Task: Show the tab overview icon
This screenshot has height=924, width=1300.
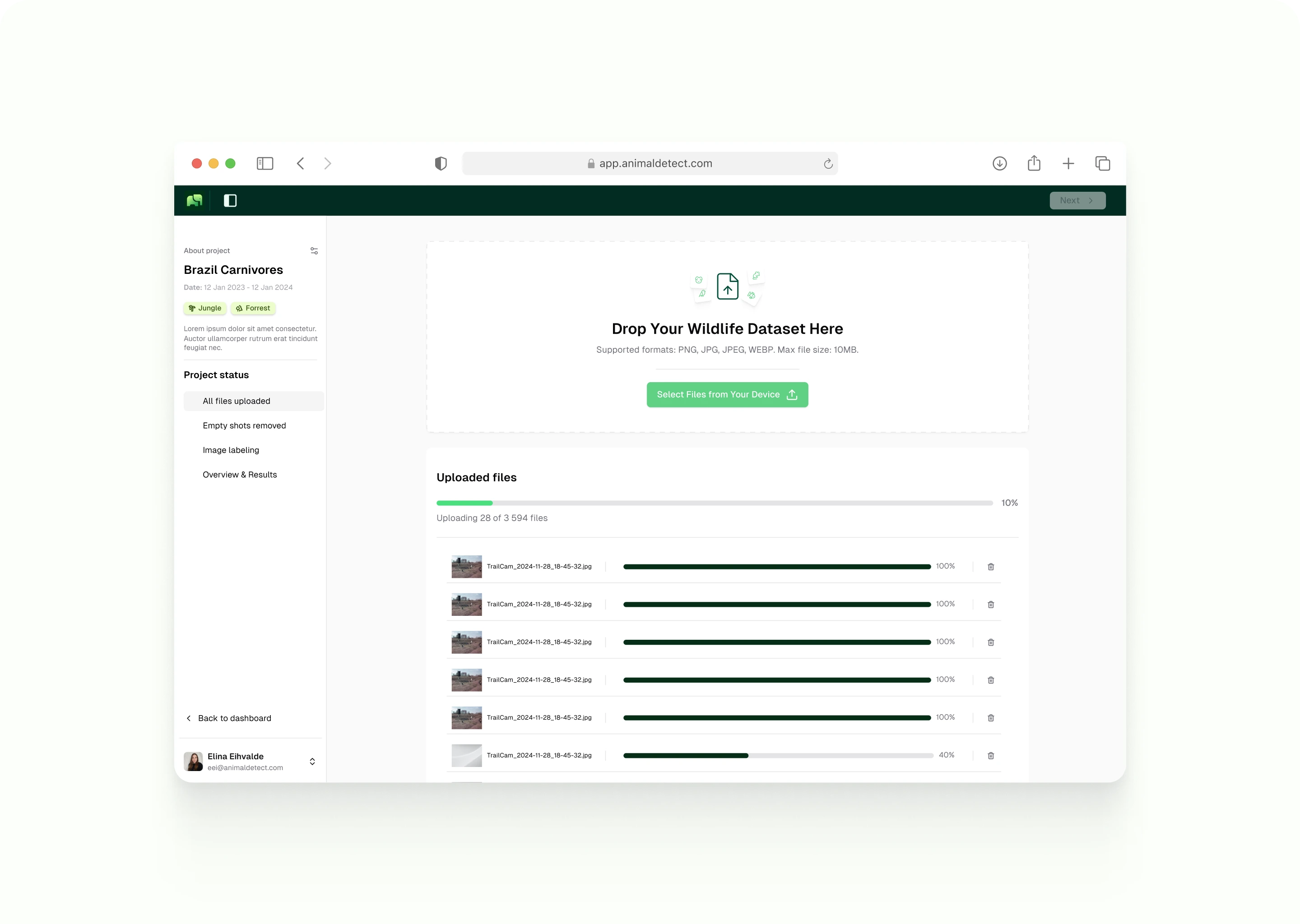Action: [1102, 163]
